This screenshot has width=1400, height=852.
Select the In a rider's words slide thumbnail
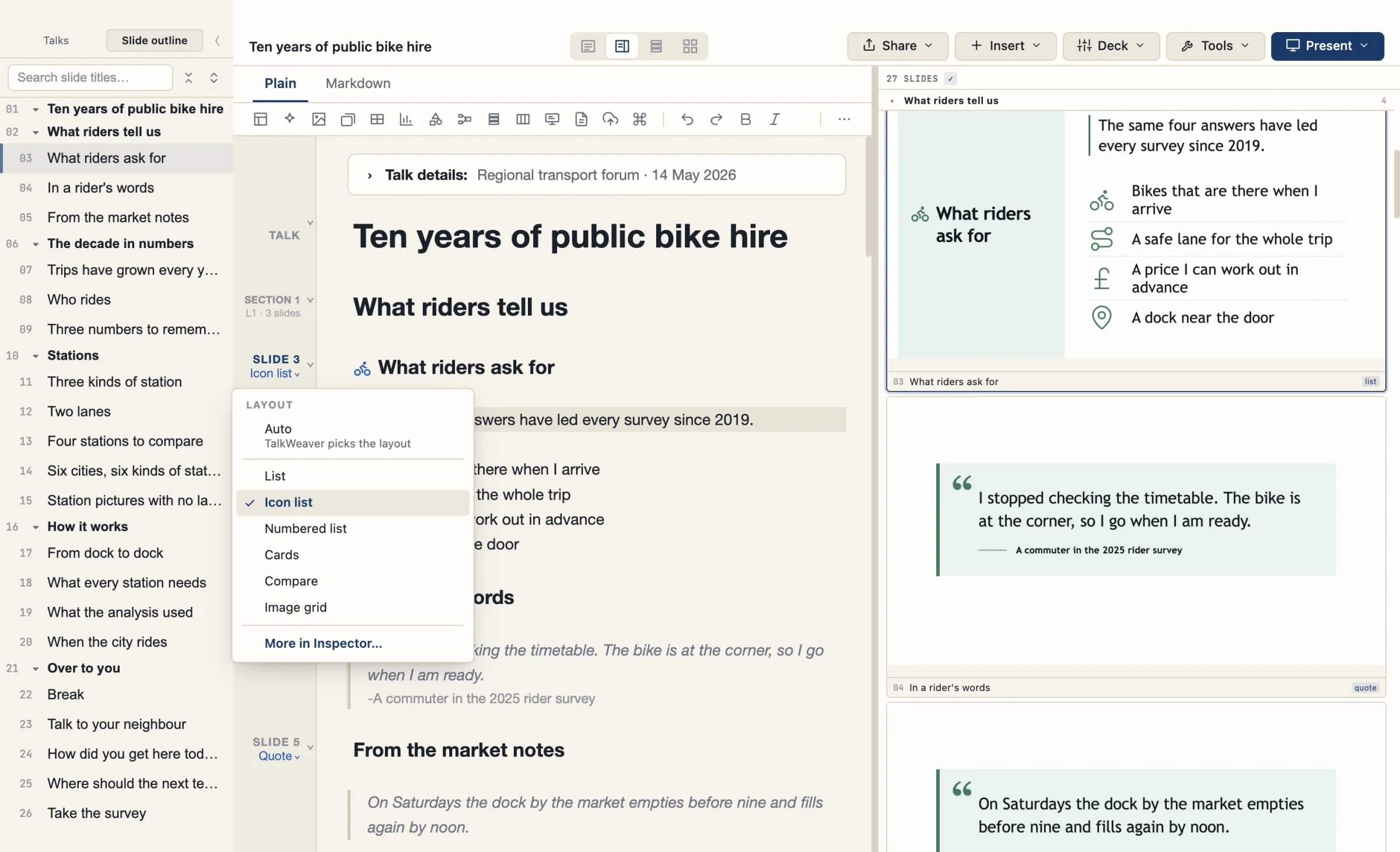pyautogui.click(x=1136, y=547)
